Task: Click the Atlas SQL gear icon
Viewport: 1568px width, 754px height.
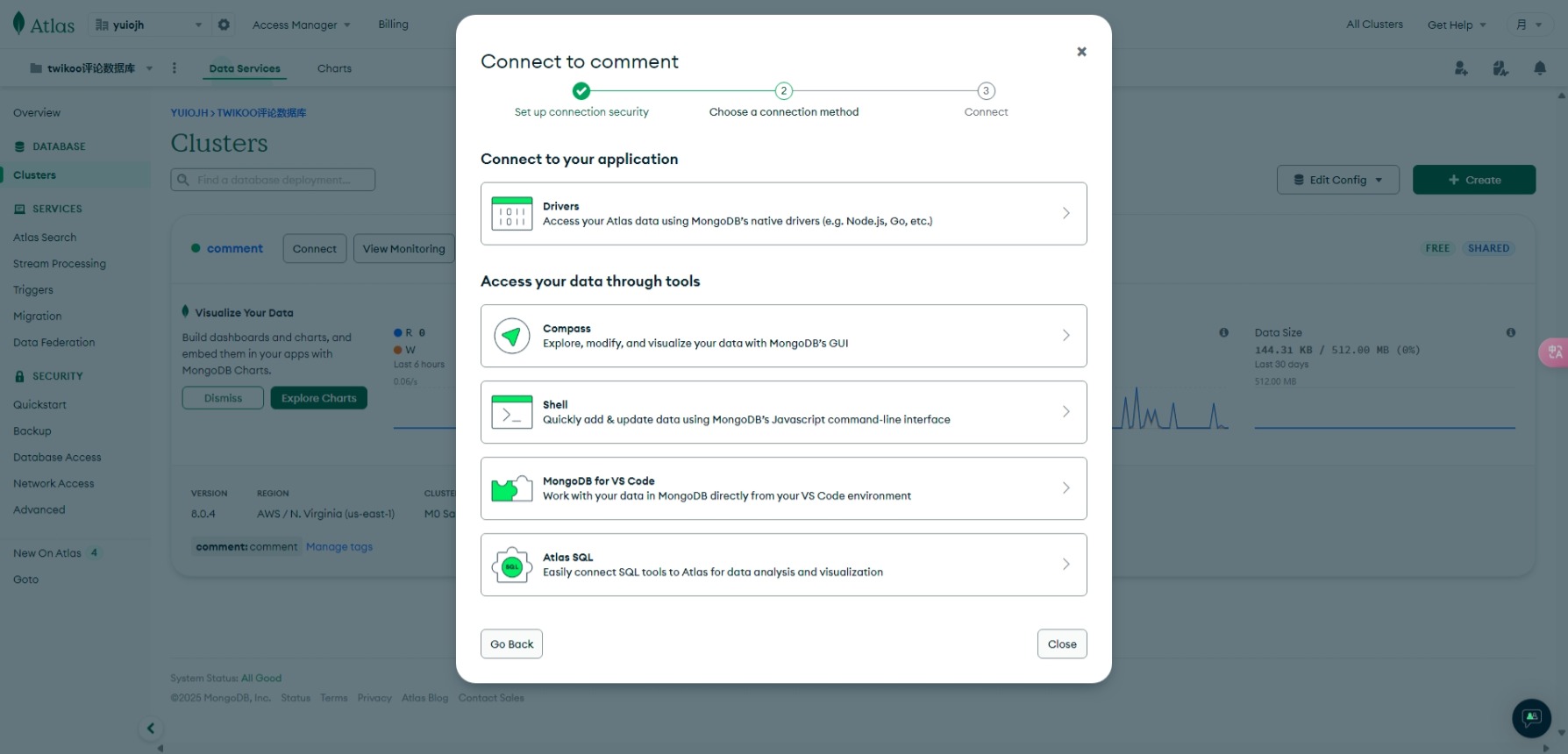Action: point(512,565)
